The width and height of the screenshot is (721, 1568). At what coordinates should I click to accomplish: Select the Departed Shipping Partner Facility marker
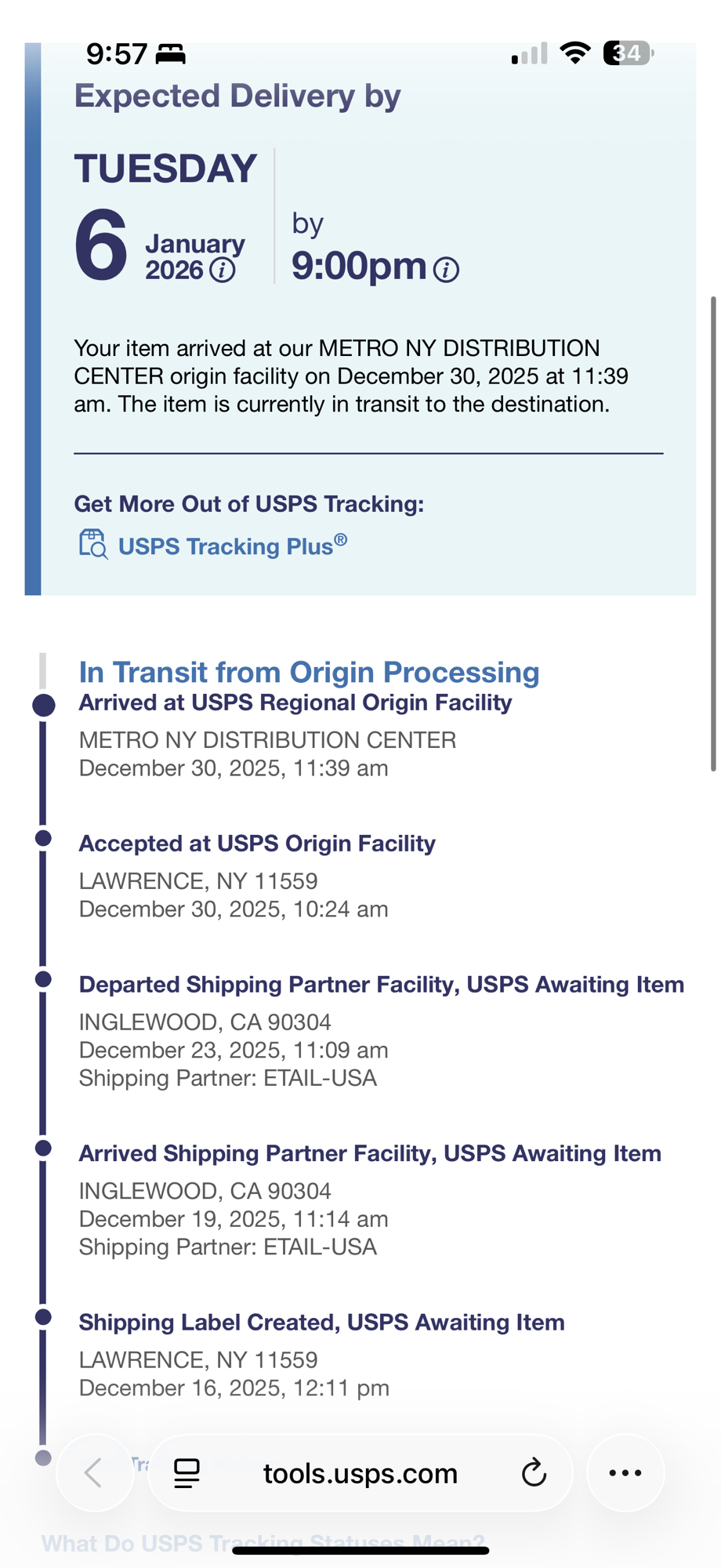pyautogui.click(x=44, y=979)
